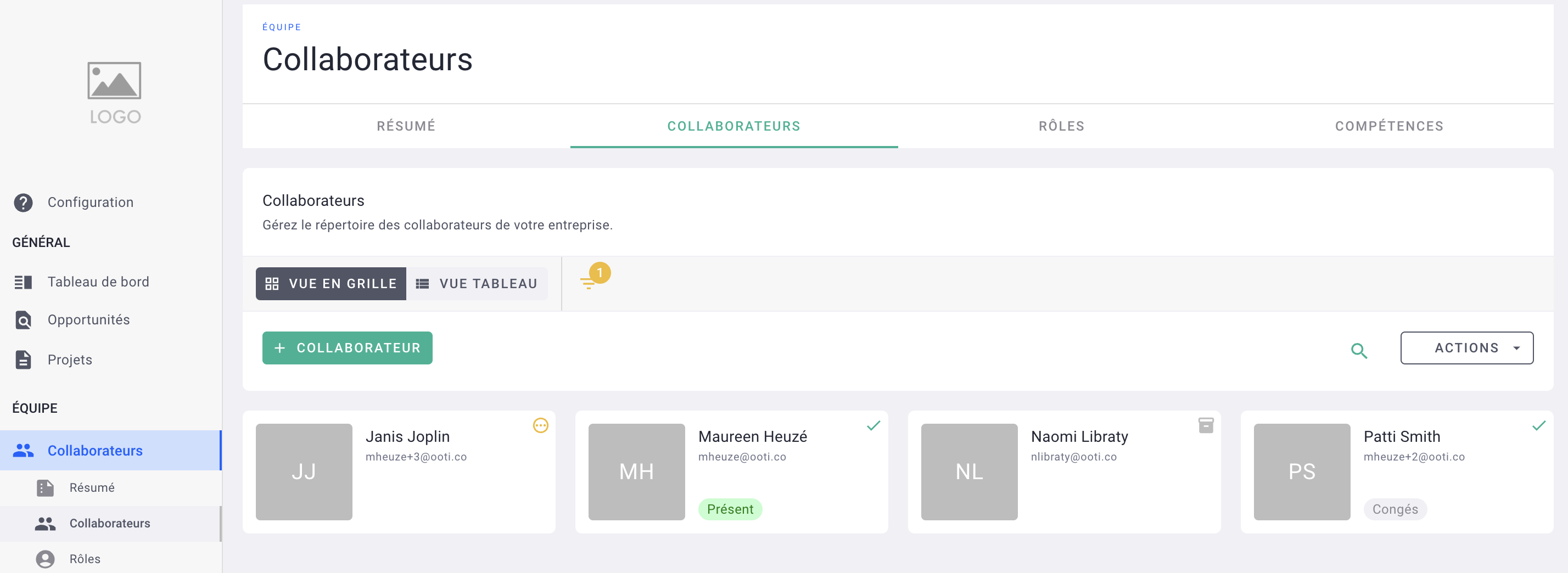Screen dimensions: 1568x573
Task: Click the JJ avatar thumbnail
Action: [304, 472]
